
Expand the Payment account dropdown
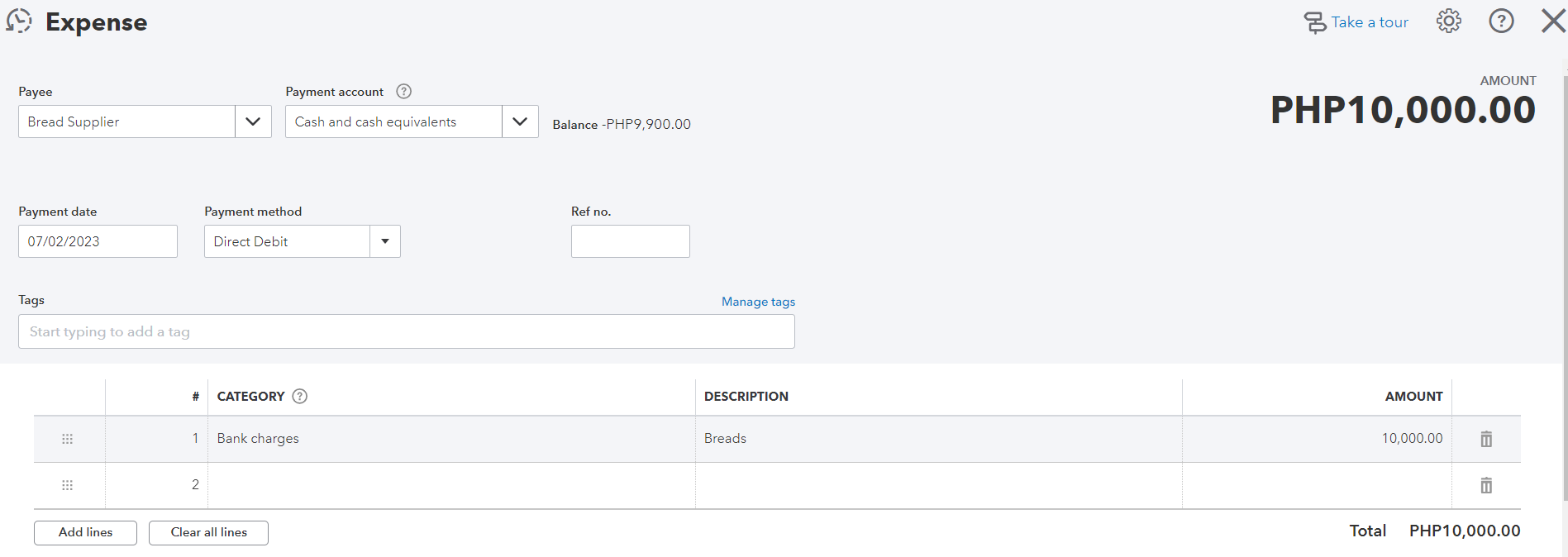(520, 121)
